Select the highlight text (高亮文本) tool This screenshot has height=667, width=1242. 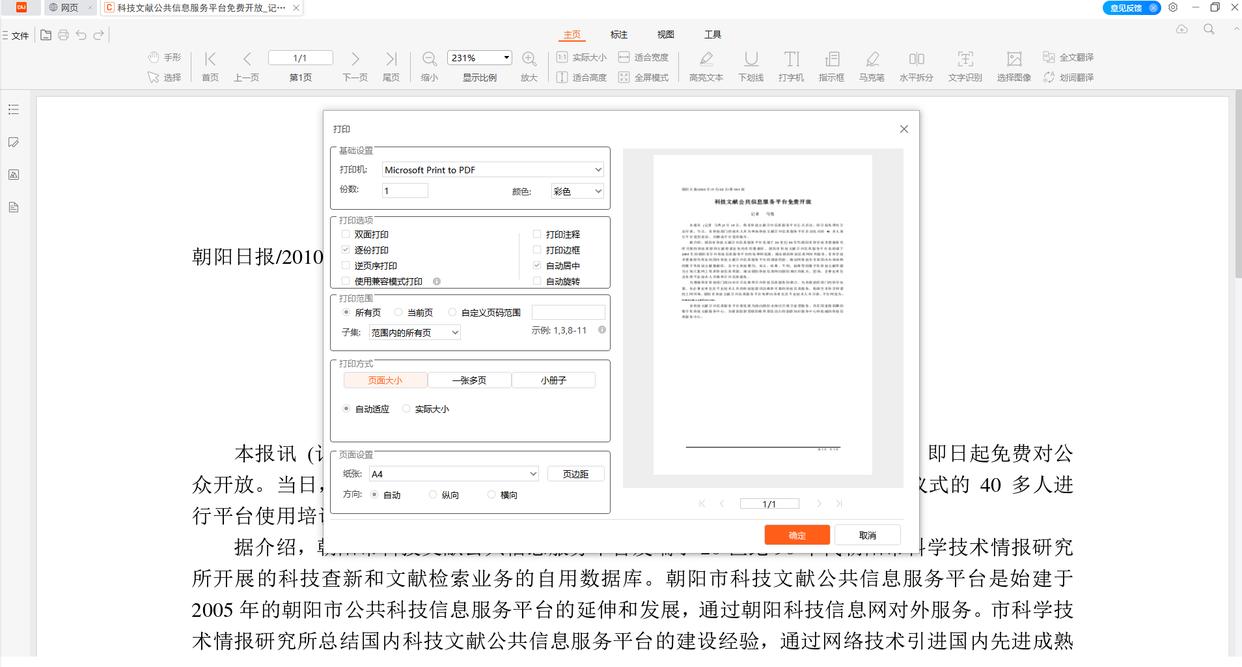point(705,60)
